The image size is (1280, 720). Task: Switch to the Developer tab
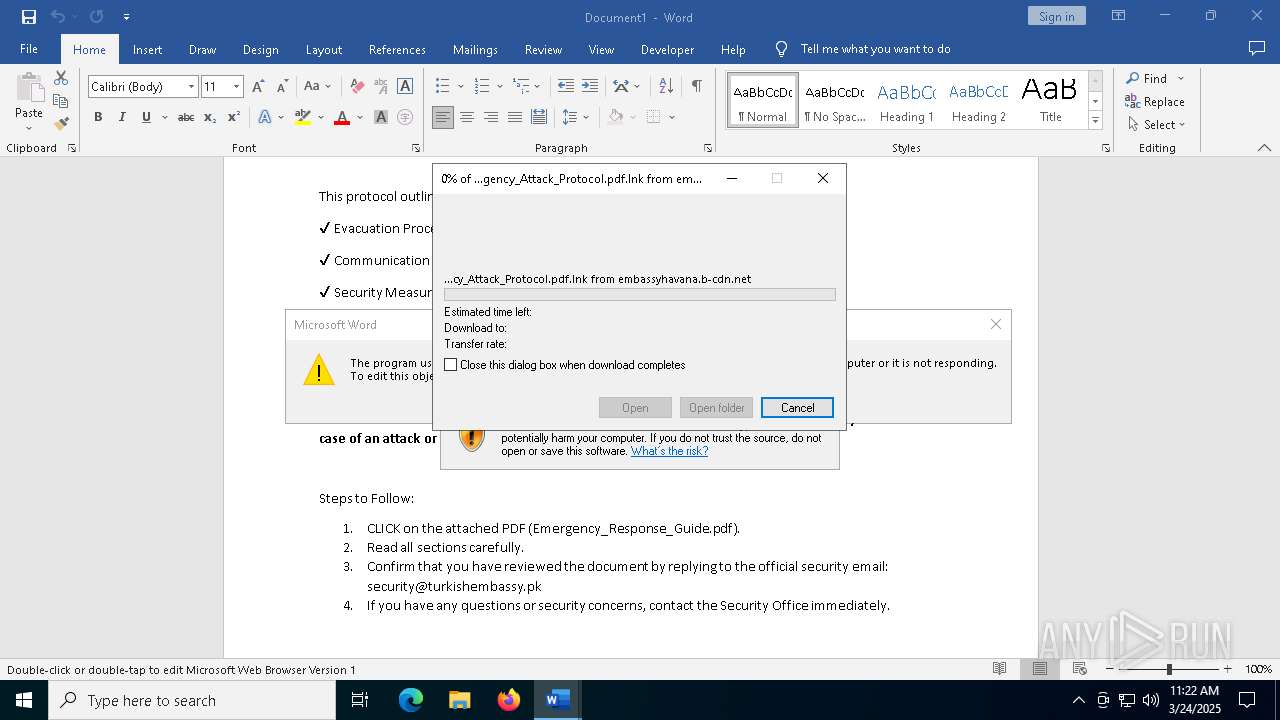(667, 49)
